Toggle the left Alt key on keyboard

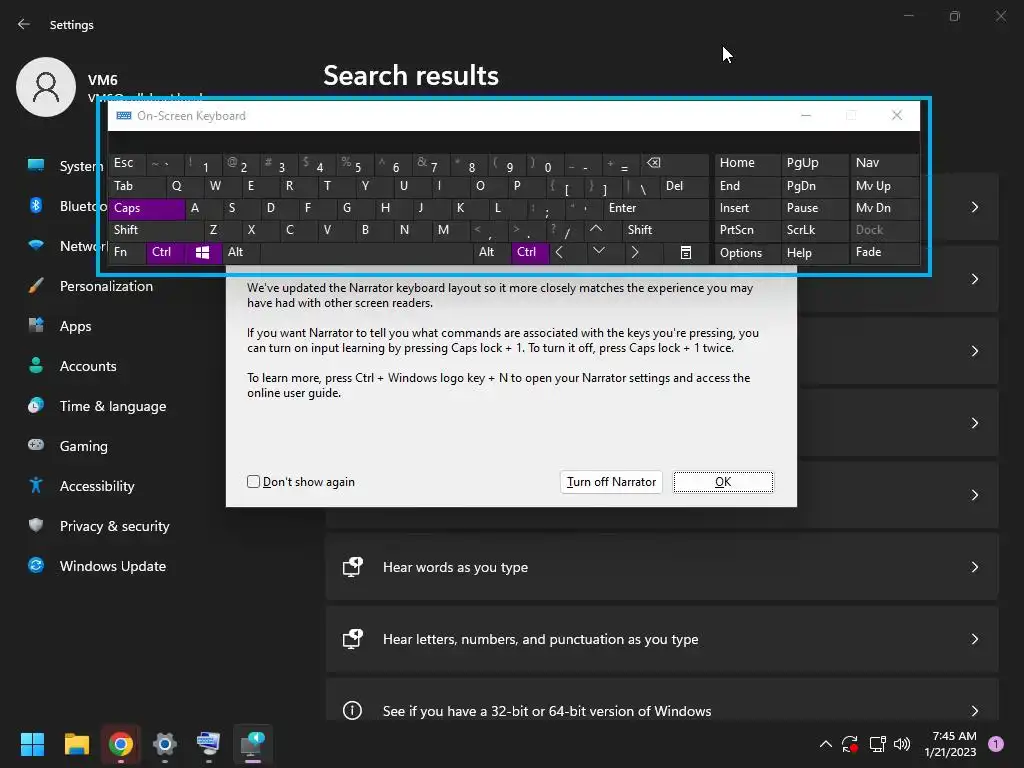tap(240, 253)
